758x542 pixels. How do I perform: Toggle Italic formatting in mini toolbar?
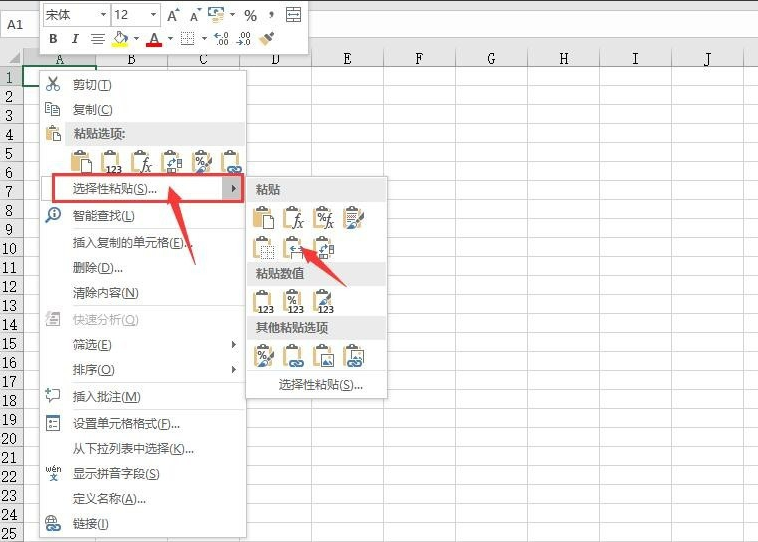click(x=75, y=39)
